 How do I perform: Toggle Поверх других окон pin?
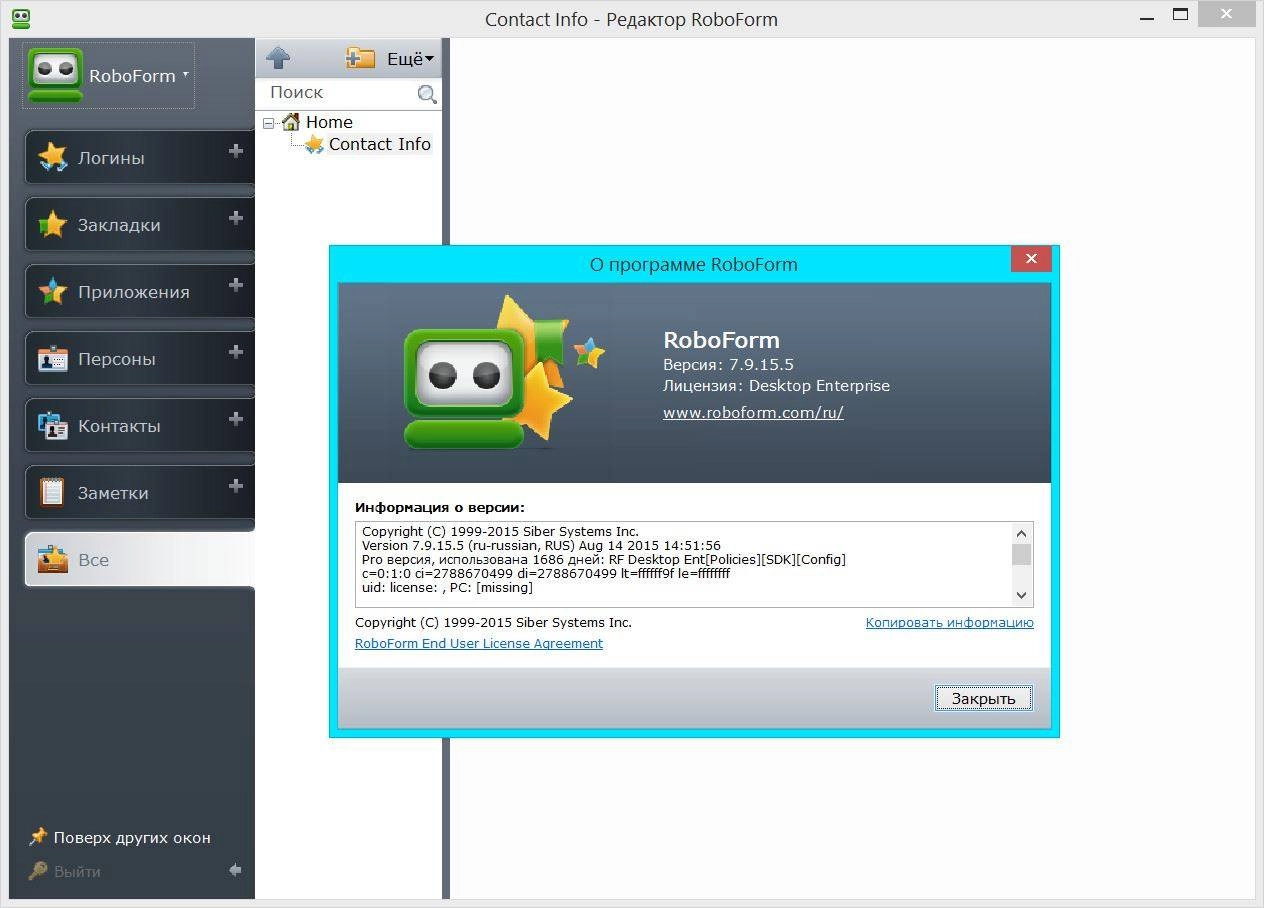click(x=120, y=838)
